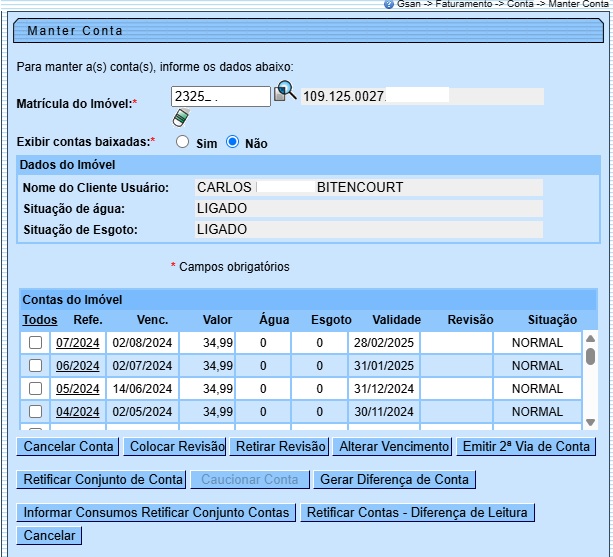
Task: Click the Todos link to select all
Action: pos(40,320)
